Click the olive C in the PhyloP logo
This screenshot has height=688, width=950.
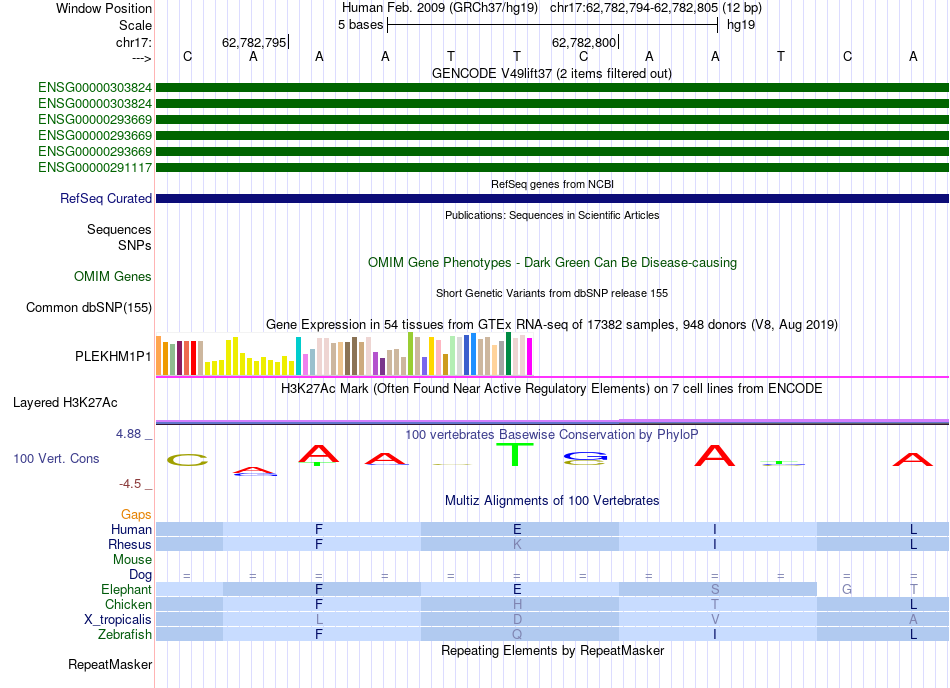point(188,460)
